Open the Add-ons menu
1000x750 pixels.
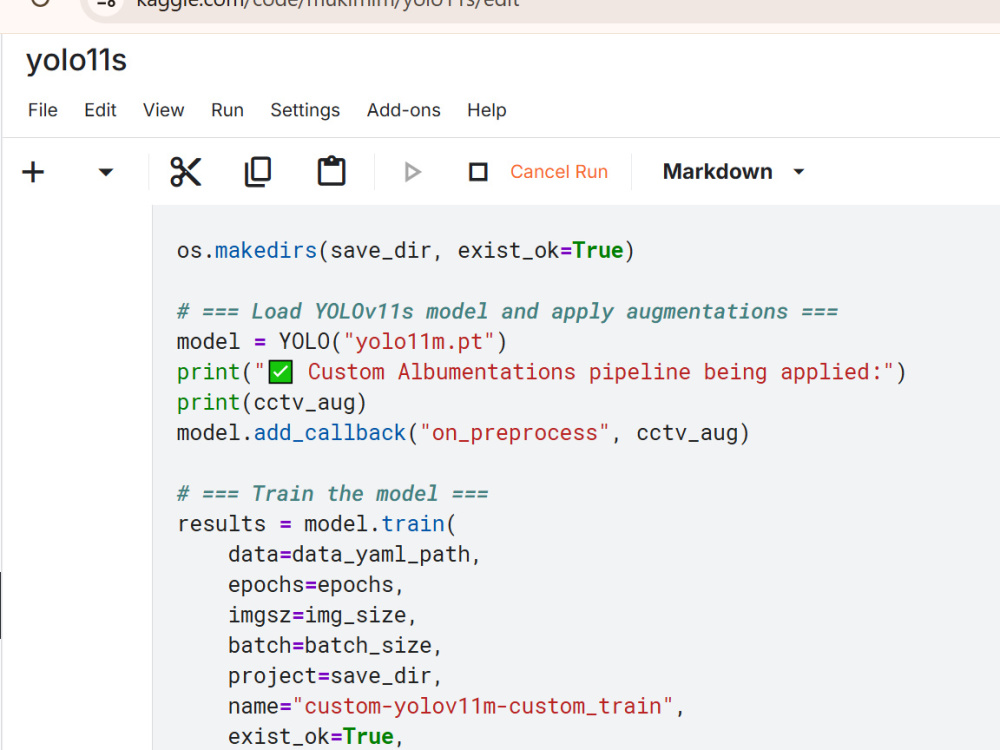(404, 110)
